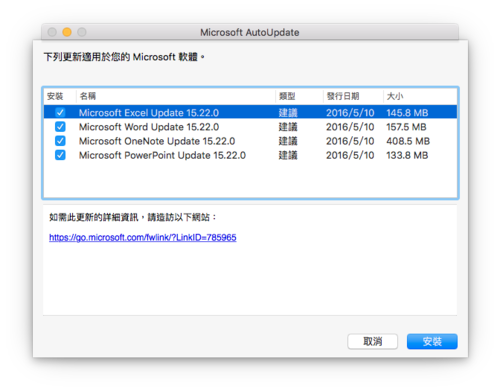
Task: Toggle the Microsoft PowerPoint Update install checkbox
Action: point(60,155)
